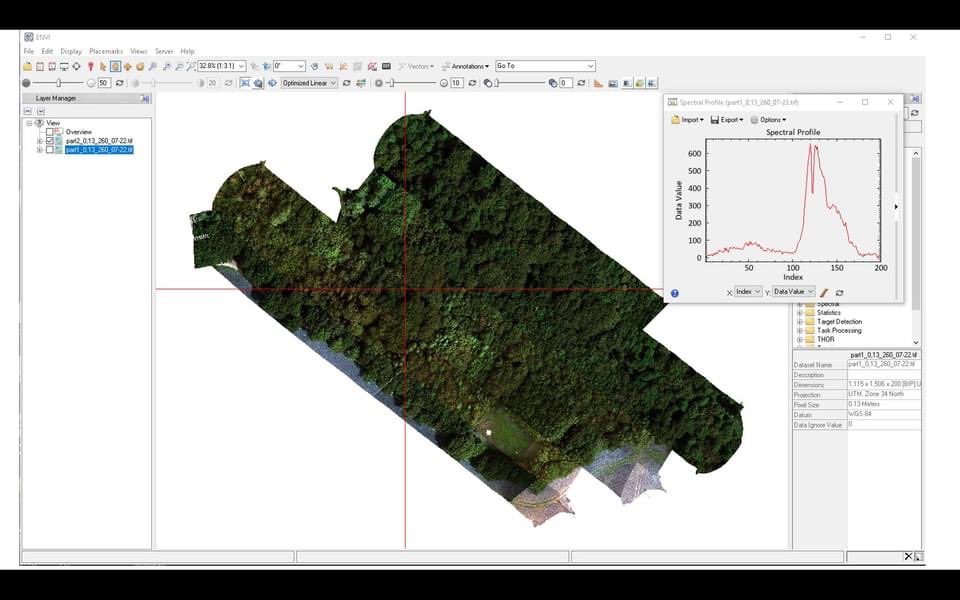Click the pencil curve-edit icon in Spectral Profile
This screenshot has width=960, height=600.
824,293
